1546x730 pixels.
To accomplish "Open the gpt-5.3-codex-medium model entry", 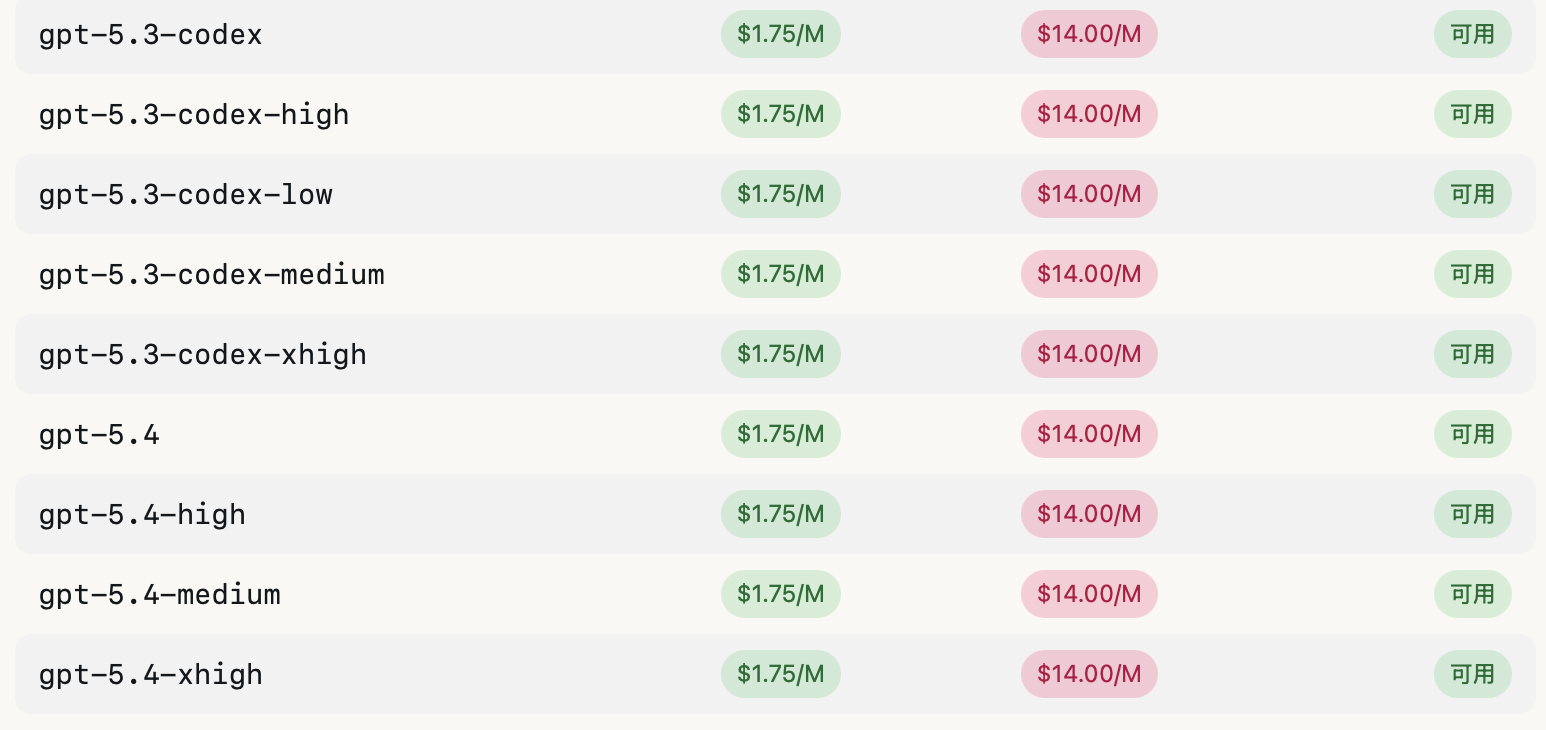I will click(211, 274).
